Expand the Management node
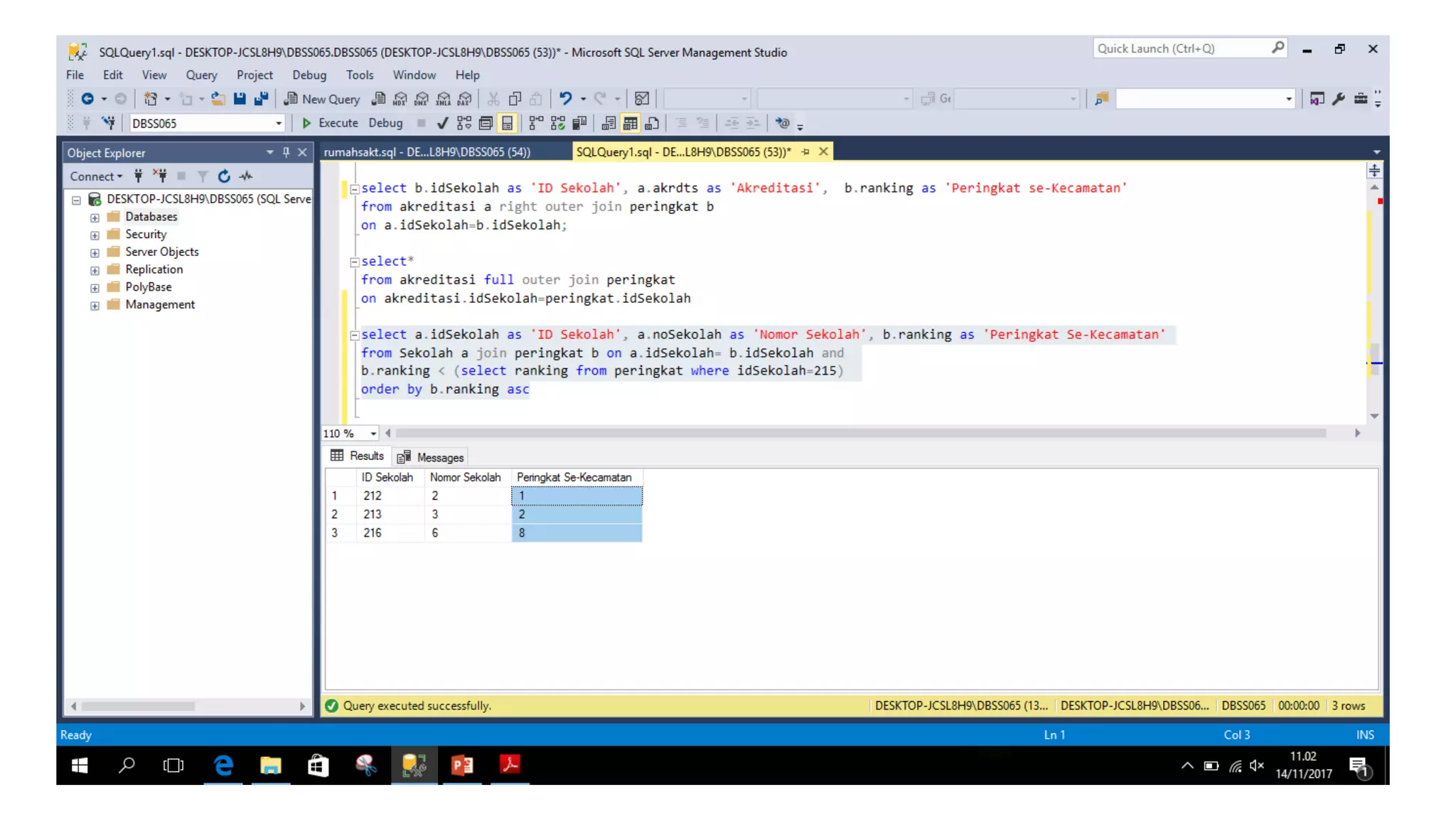 [95, 305]
